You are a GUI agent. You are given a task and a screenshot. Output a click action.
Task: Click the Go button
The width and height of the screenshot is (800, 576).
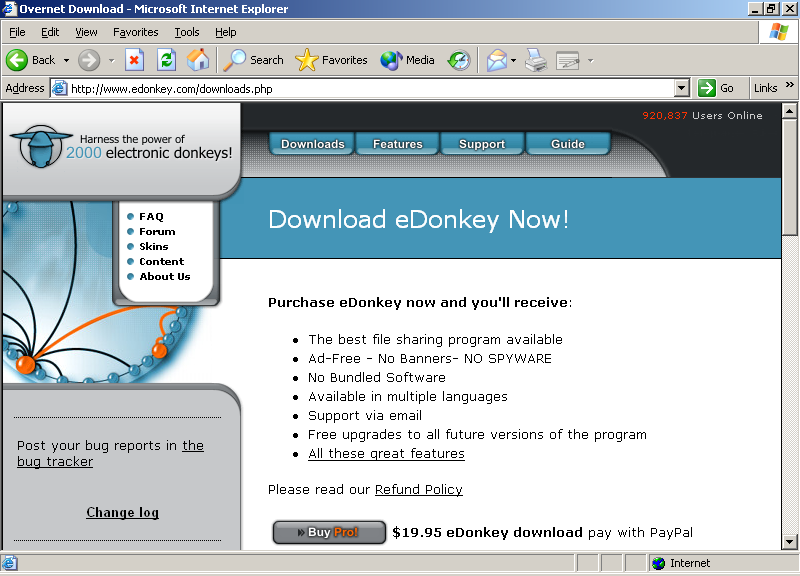click(x=716, y=88)
